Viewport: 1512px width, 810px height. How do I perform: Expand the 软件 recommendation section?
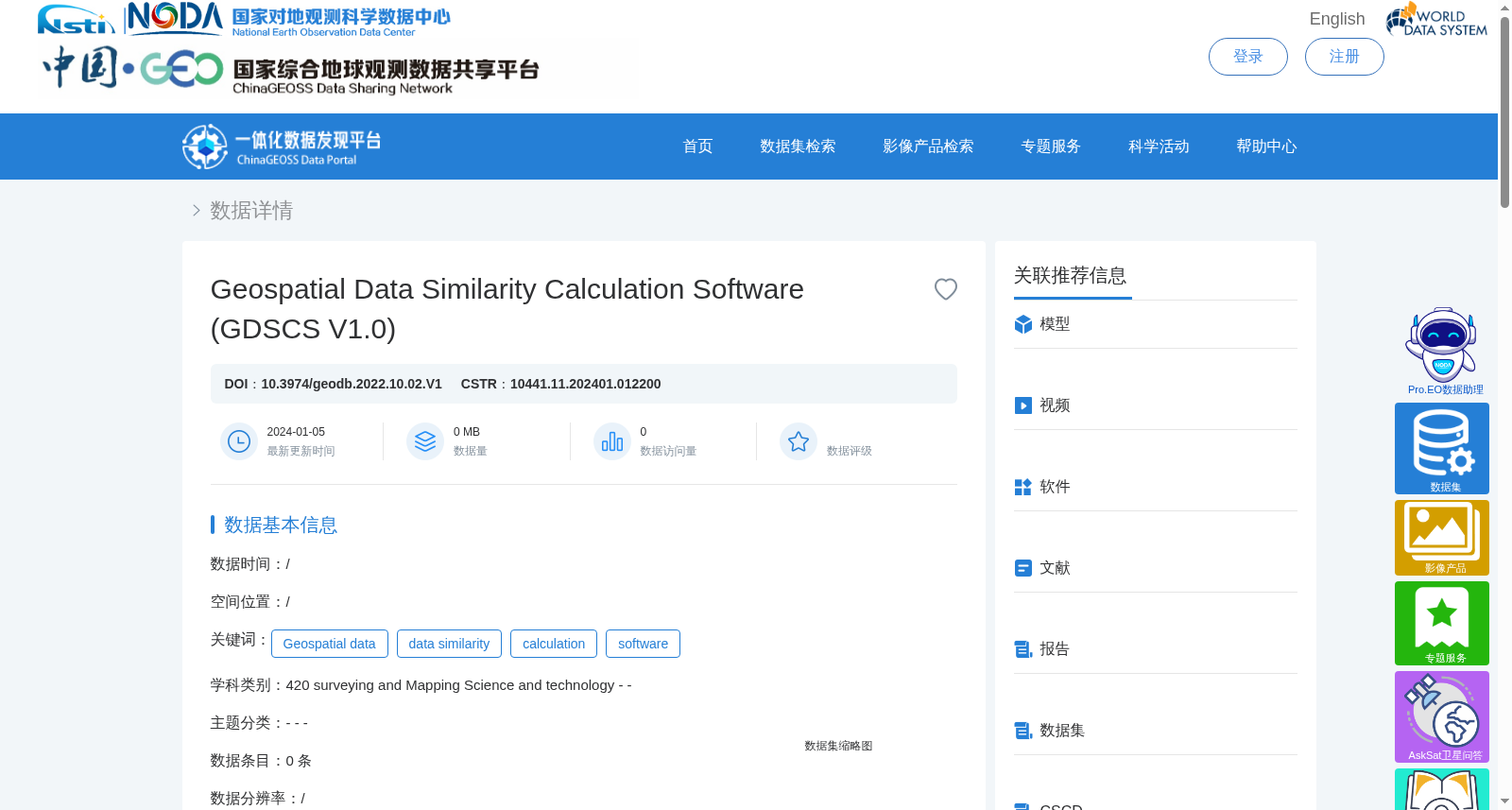coord(1156,487)
